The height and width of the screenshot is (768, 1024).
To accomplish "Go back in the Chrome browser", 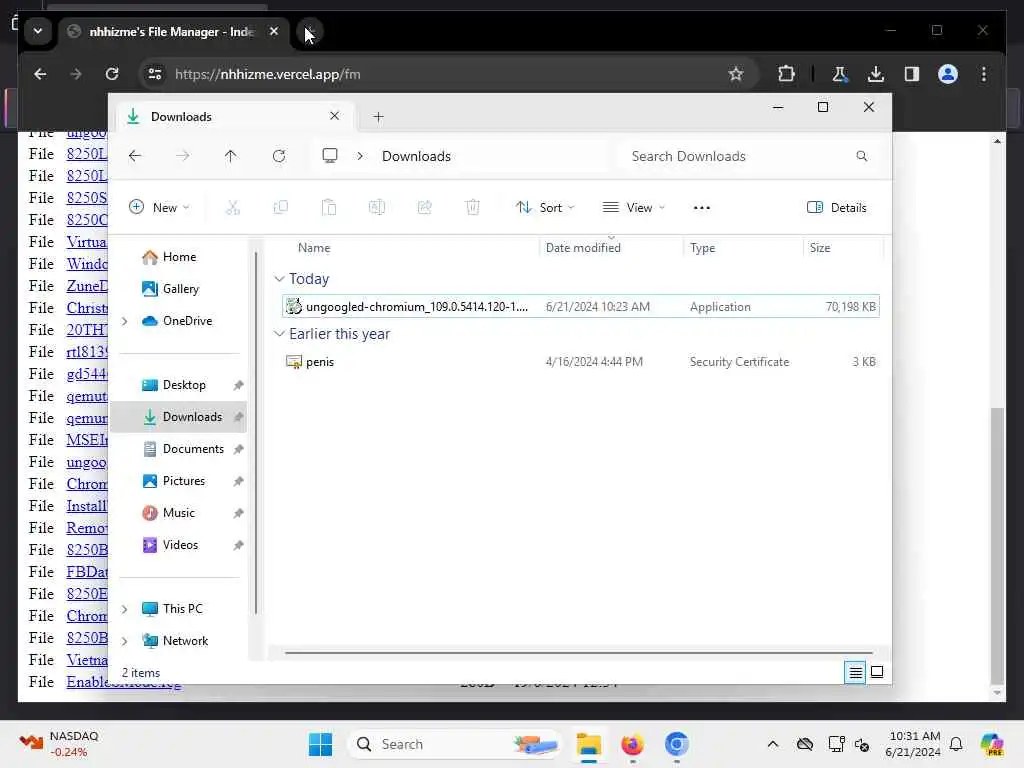I will coord(40,74).
